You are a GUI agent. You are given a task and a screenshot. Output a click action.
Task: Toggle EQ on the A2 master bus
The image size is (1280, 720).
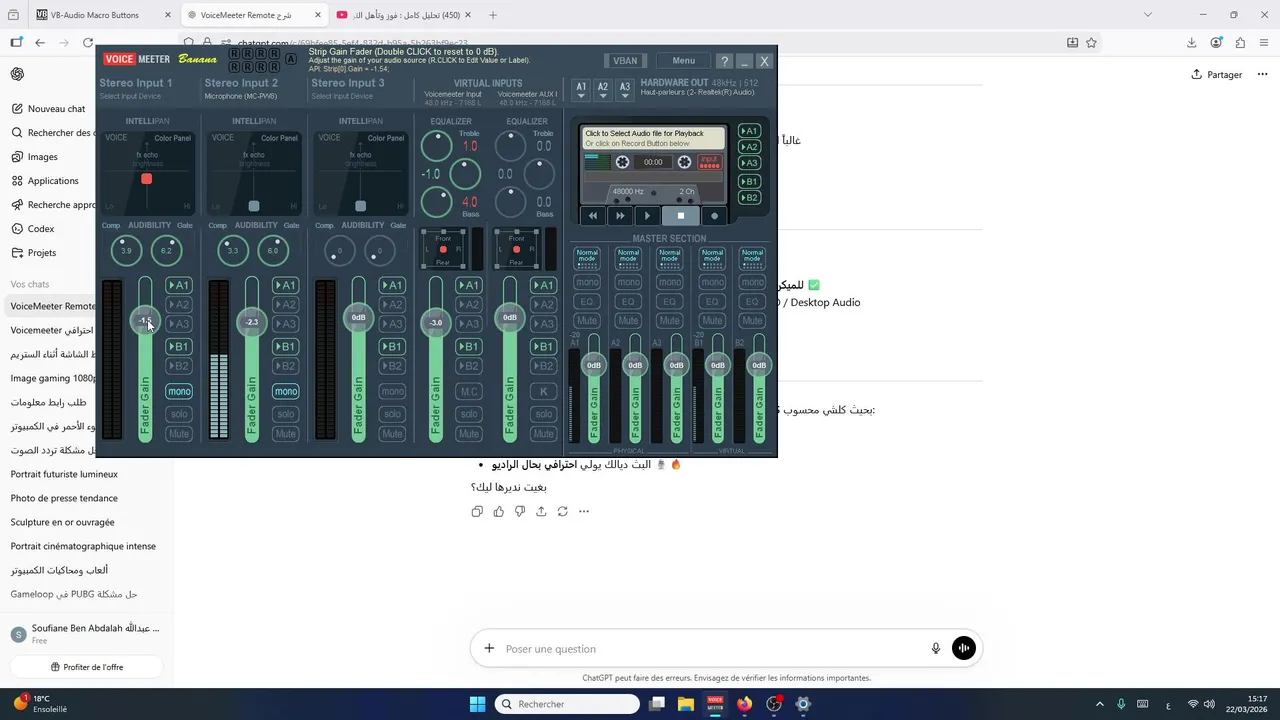628,302
